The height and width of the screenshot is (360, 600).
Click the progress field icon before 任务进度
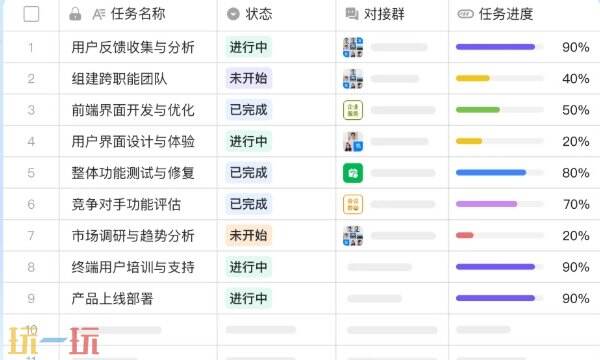coord(465,14)
